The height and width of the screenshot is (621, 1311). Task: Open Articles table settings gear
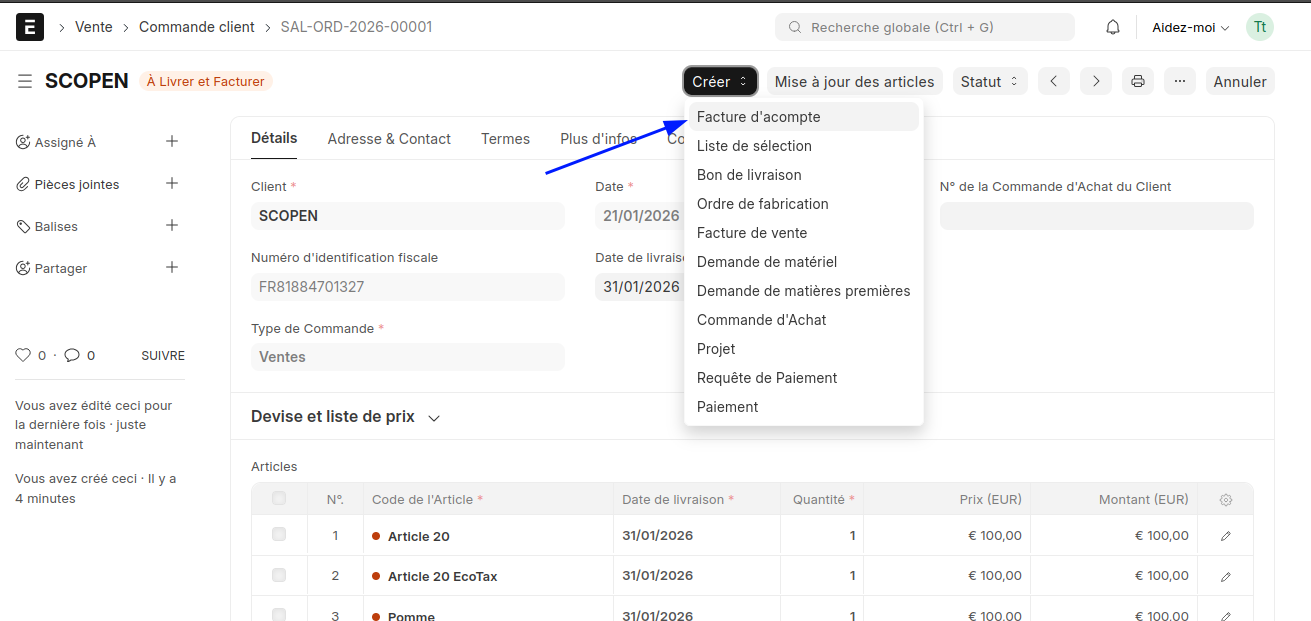coord(1226,499)
